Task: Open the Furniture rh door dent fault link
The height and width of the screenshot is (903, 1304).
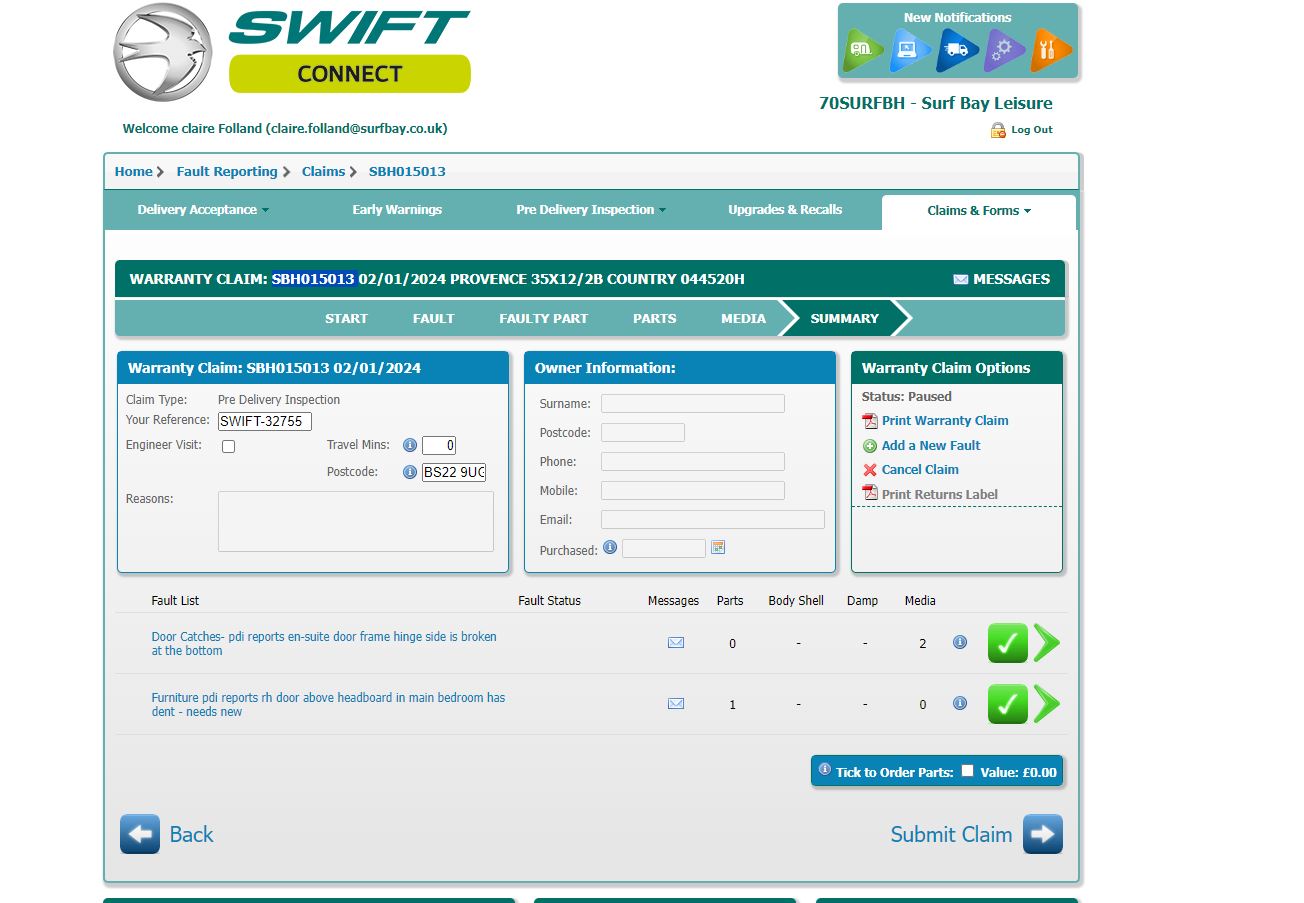Action: (328, 705)
